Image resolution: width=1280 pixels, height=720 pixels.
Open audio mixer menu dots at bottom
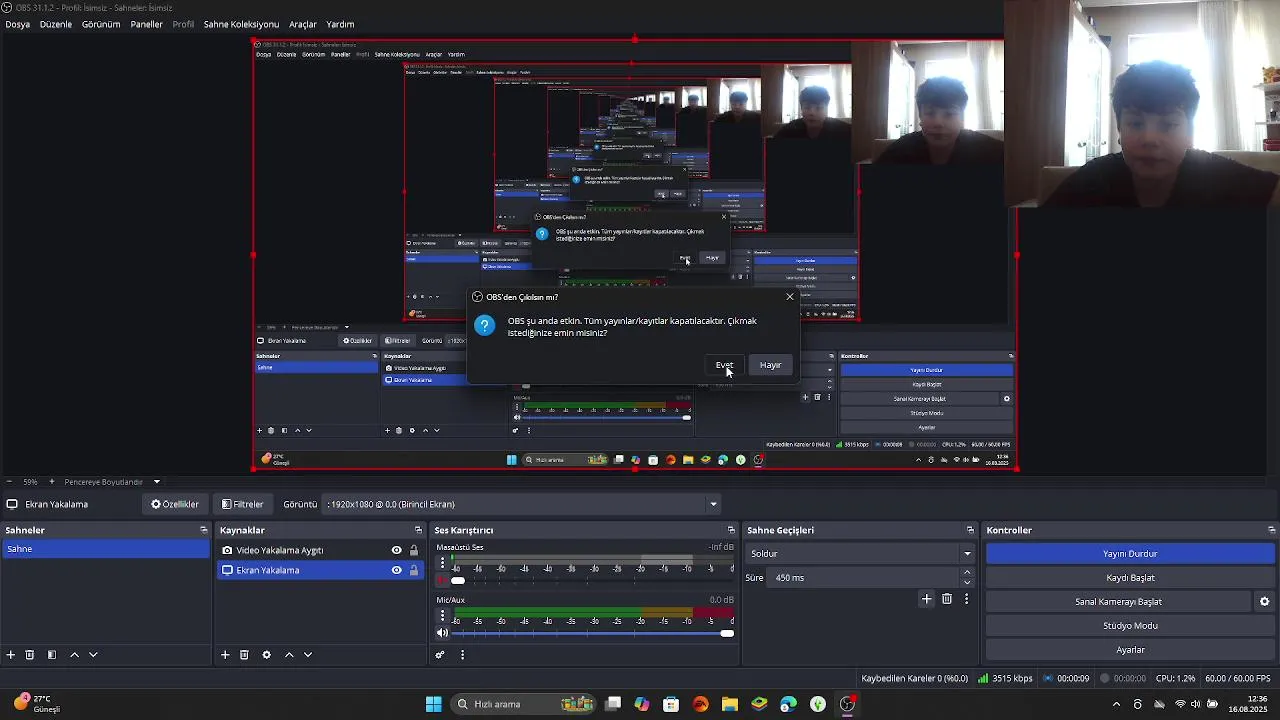pos(462,655)
